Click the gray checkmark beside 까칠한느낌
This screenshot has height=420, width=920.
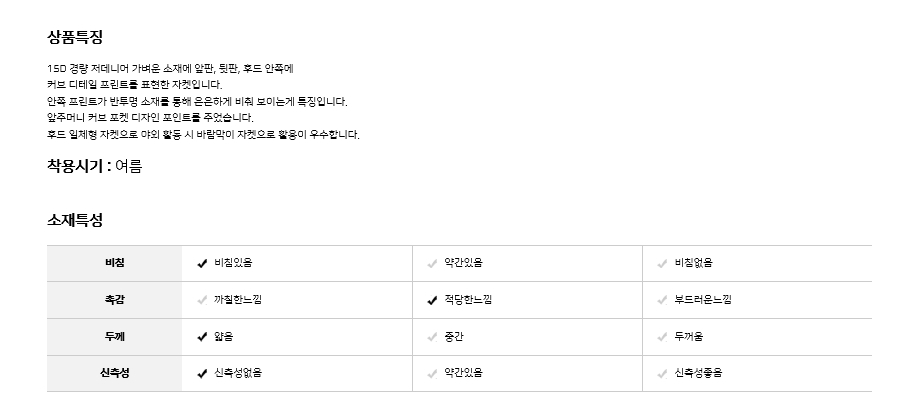tap(202, 300)
